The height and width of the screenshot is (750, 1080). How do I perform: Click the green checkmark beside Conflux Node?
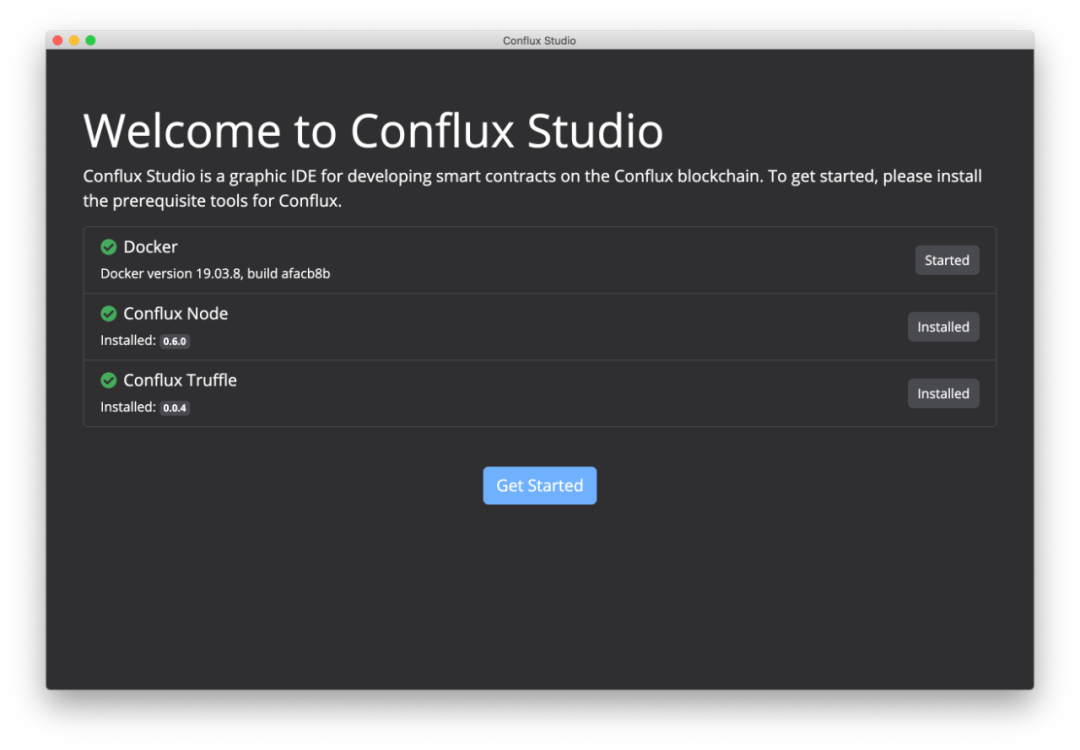108,313
